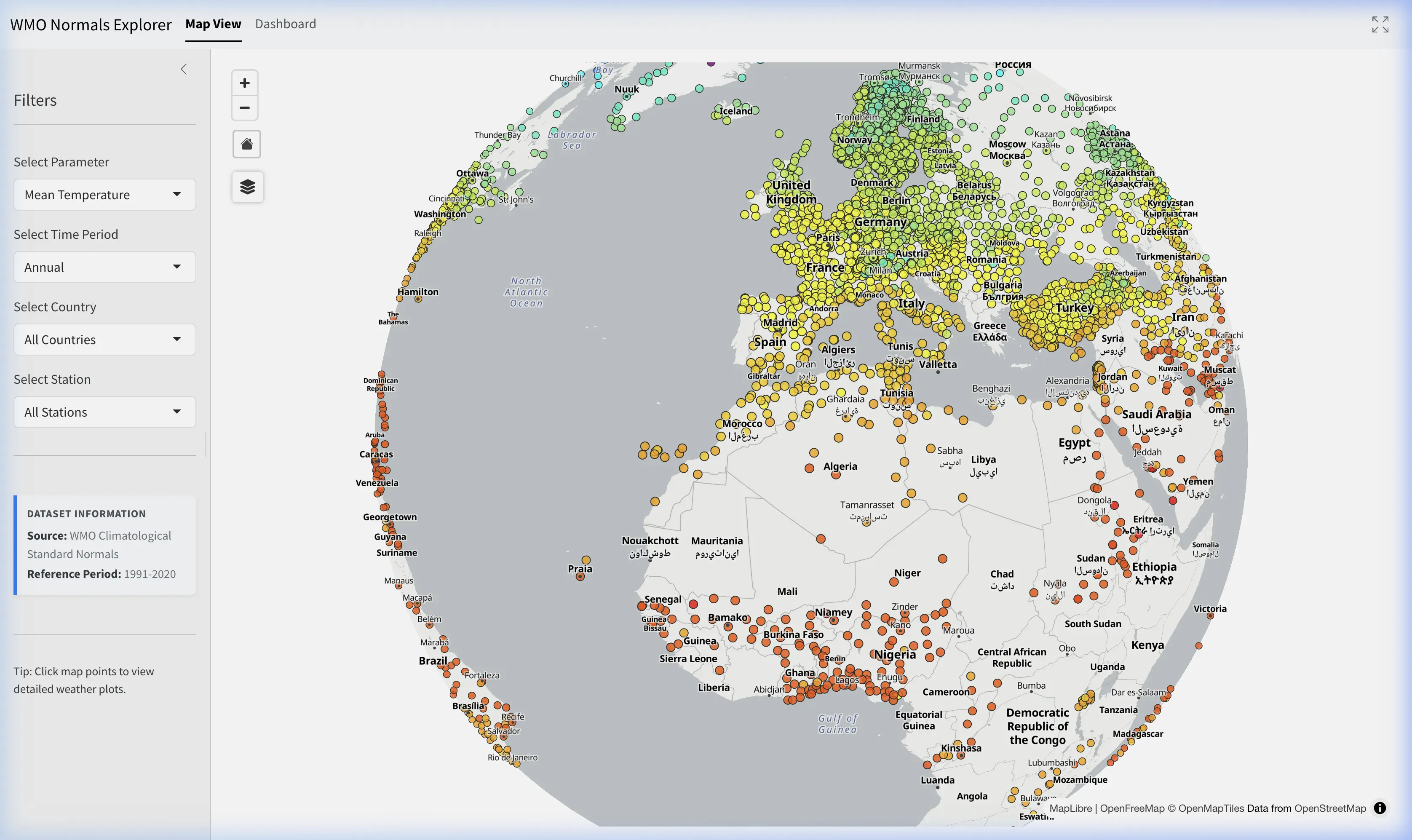
Task: Open the WMO Normals Explorer app title
Action: (91, 24)
